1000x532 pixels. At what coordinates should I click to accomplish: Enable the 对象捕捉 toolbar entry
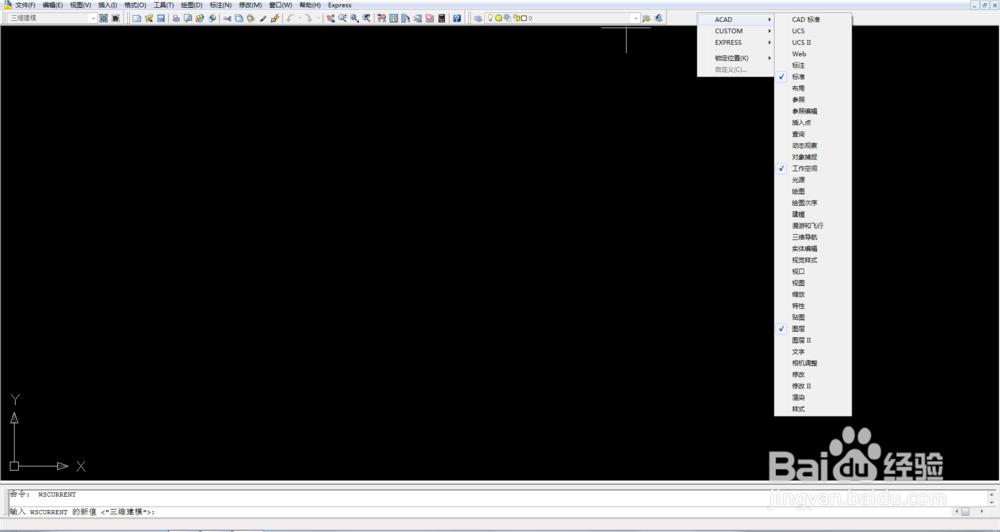[x=812, y=157]
